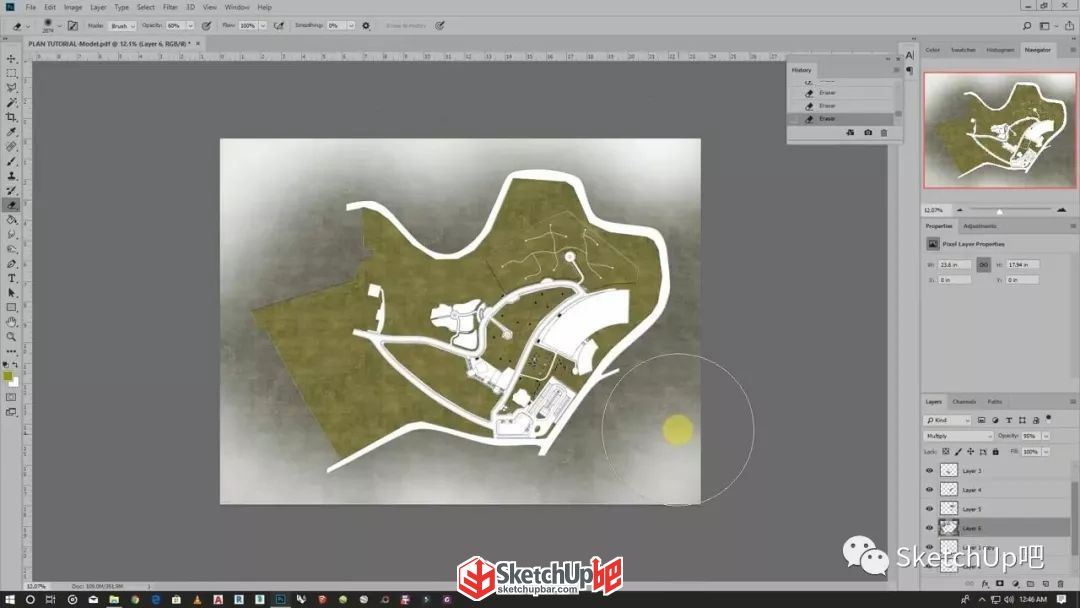Open the layer Opacity dropdown arrow

1046,436
